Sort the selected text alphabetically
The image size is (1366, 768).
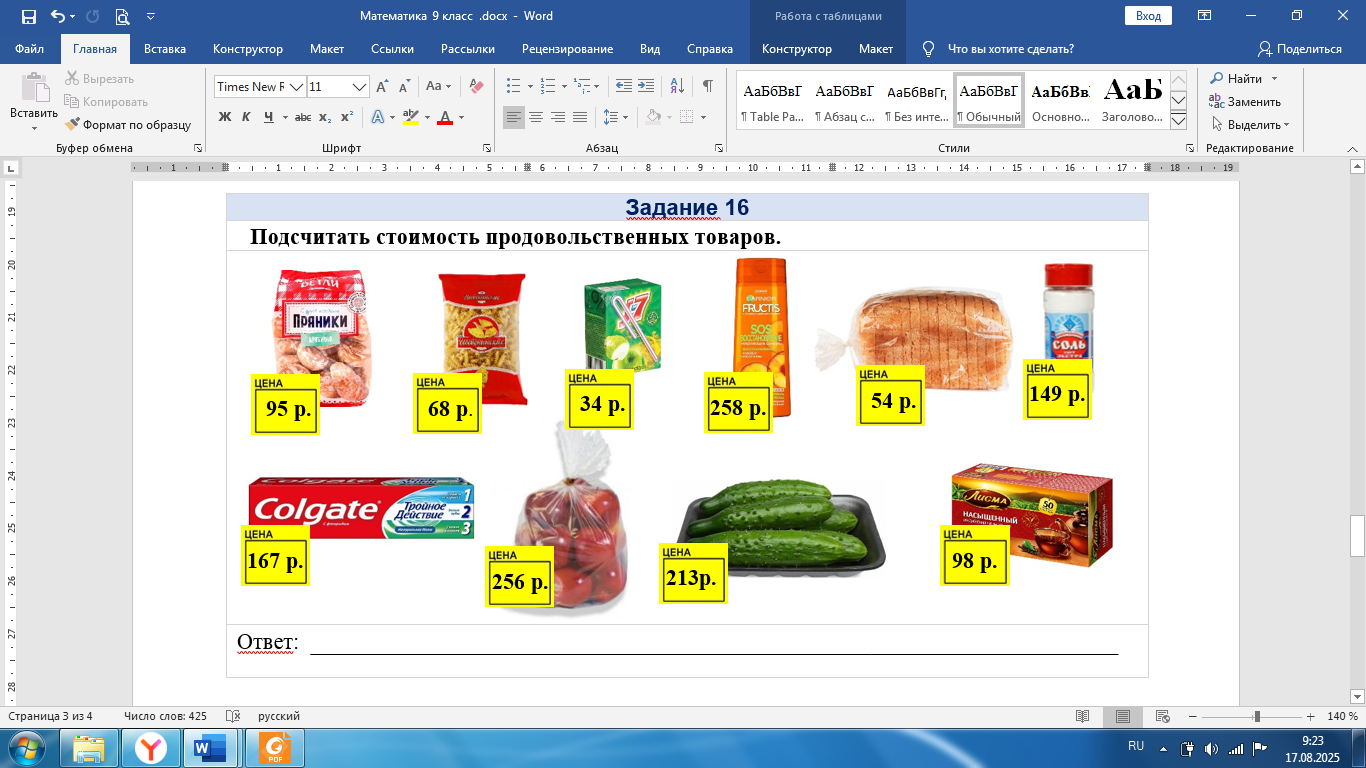click(x=677, y=87)
